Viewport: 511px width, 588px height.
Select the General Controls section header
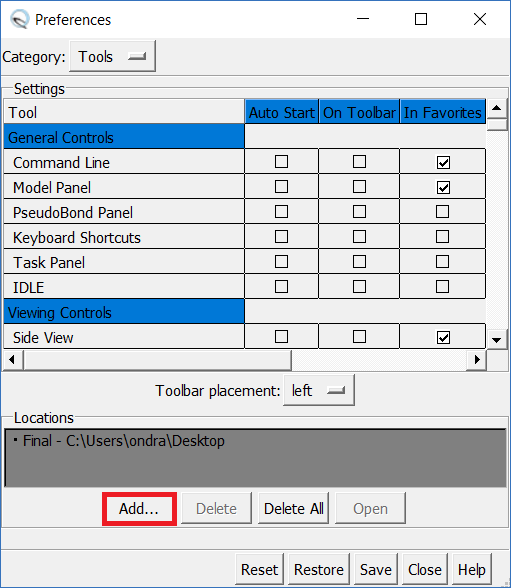point(124,137)
